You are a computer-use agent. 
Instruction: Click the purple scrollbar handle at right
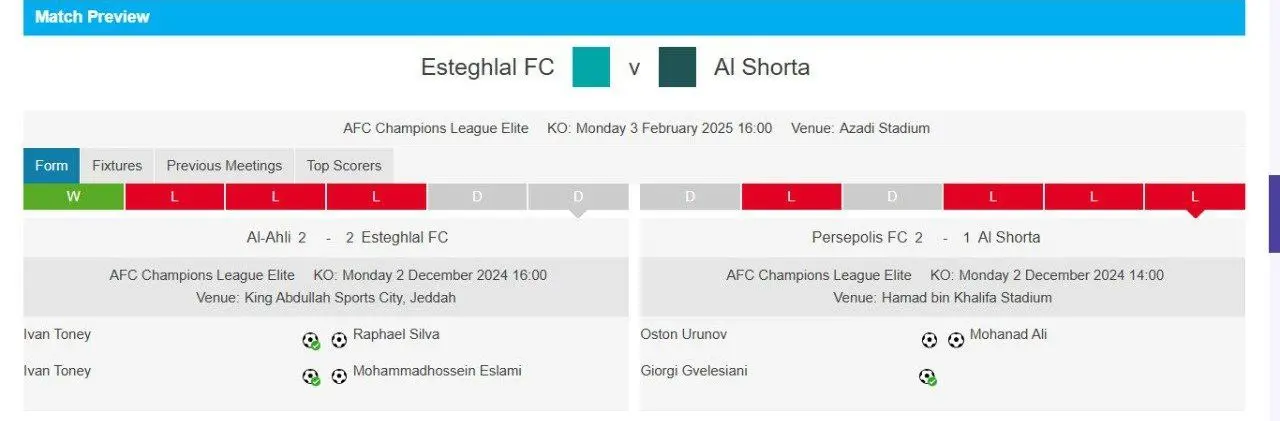(x=1274, y=213)
